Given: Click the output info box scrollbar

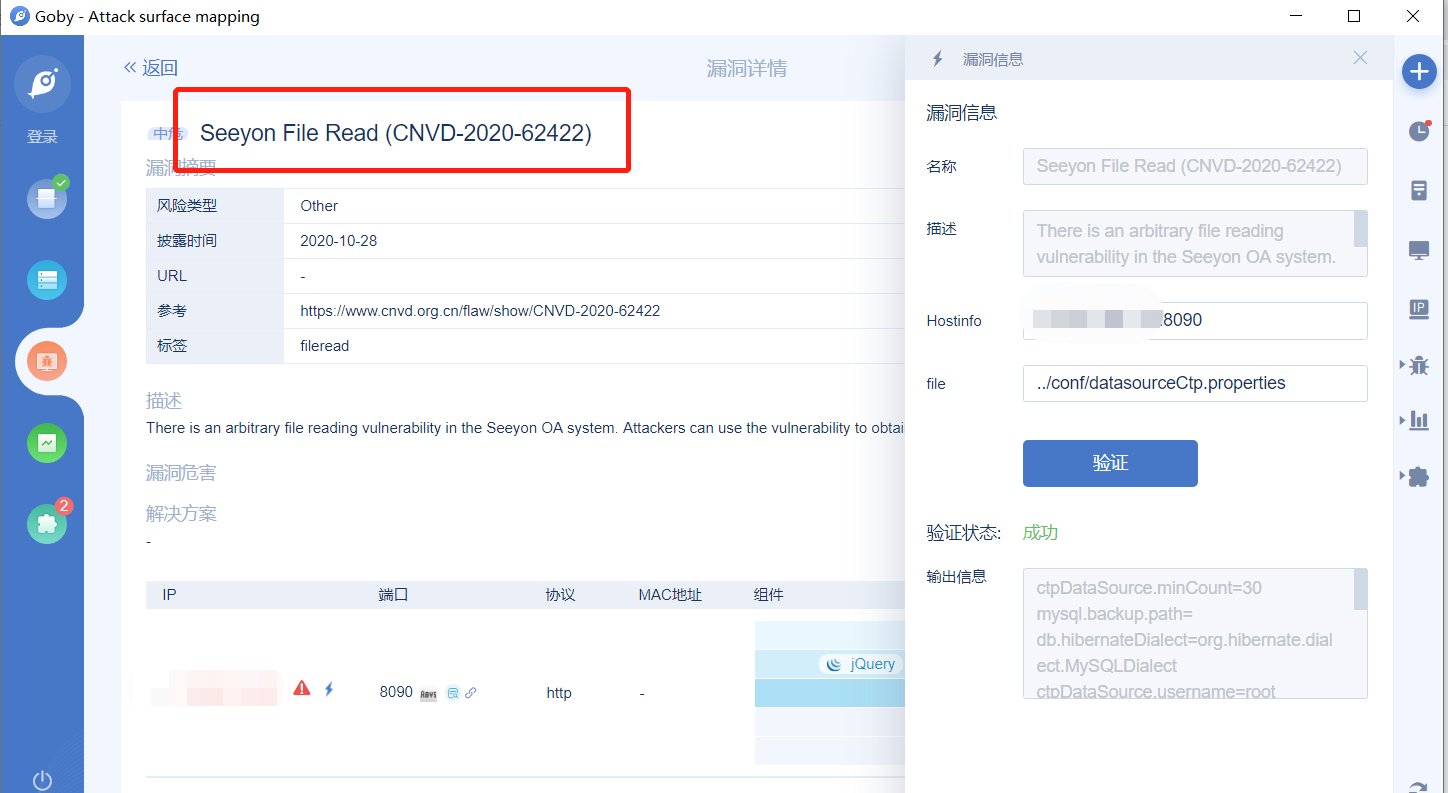Looking at the screenshot, I should pos(1360,589).
